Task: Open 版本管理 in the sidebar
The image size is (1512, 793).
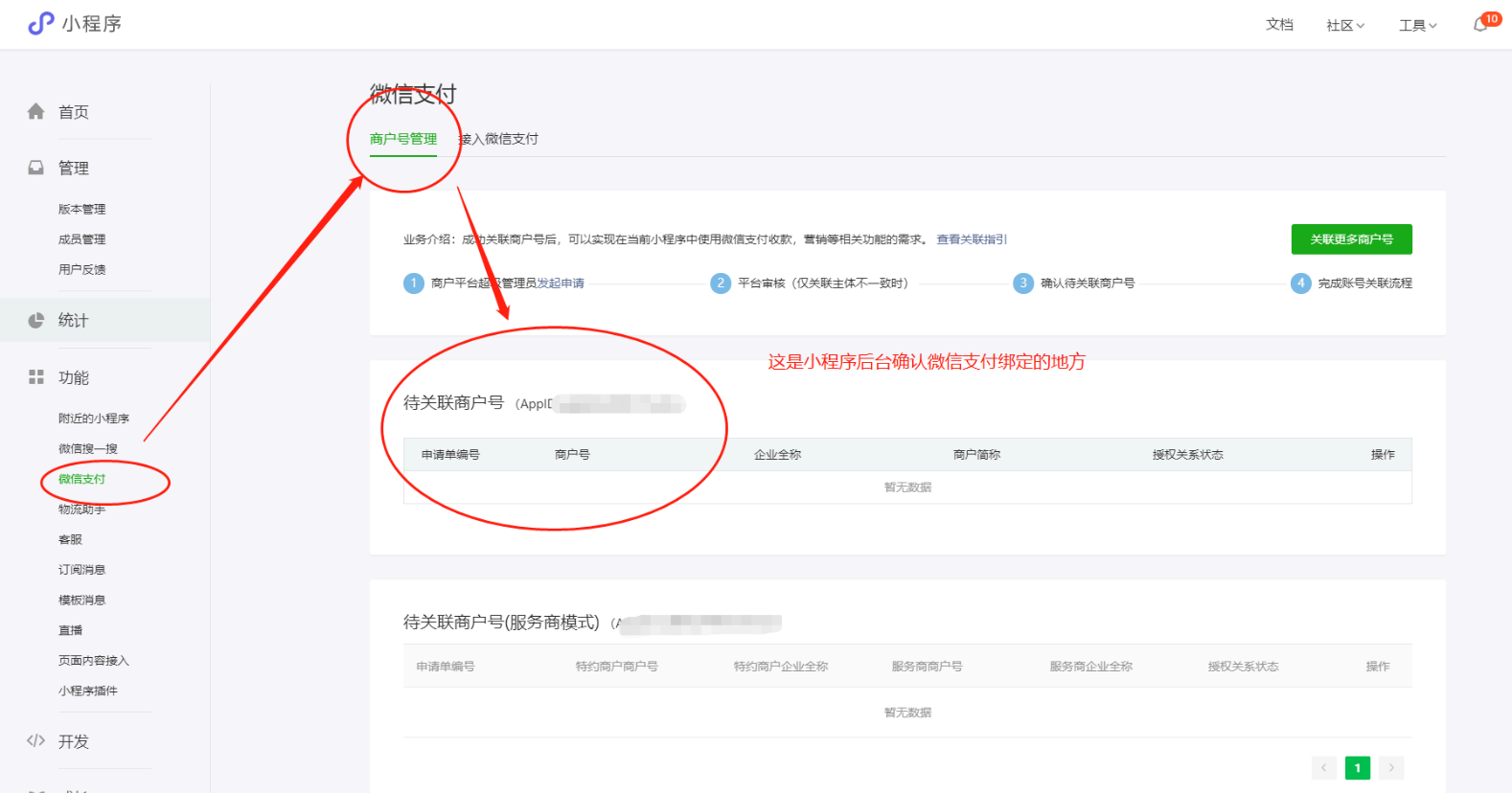Action: [x=82, y=209]
